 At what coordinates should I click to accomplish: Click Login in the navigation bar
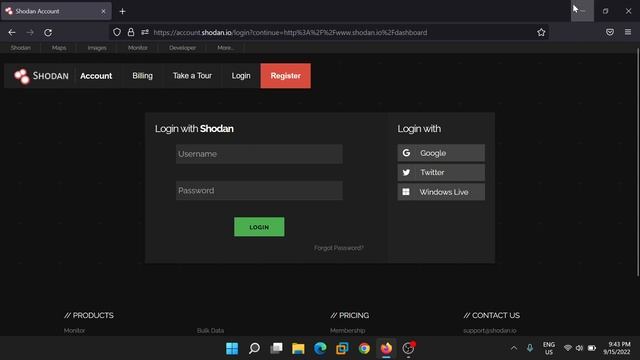(x=241, y=76)
